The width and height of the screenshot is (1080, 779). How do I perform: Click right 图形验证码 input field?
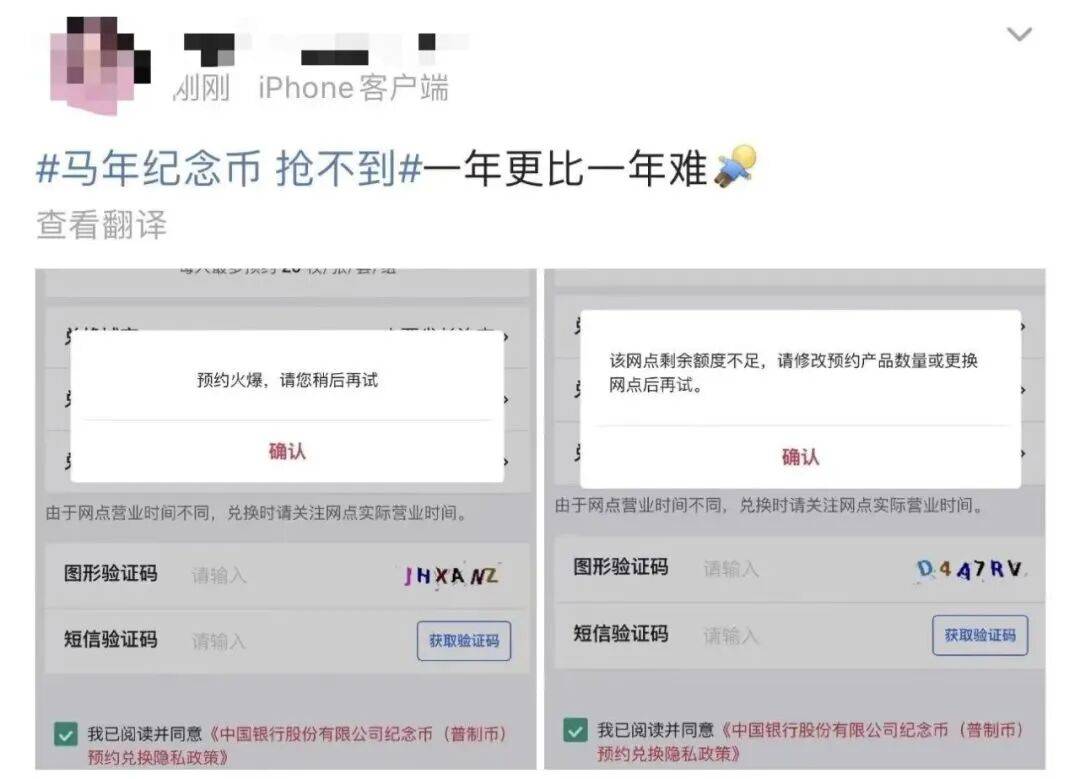[x=799, y=569]
